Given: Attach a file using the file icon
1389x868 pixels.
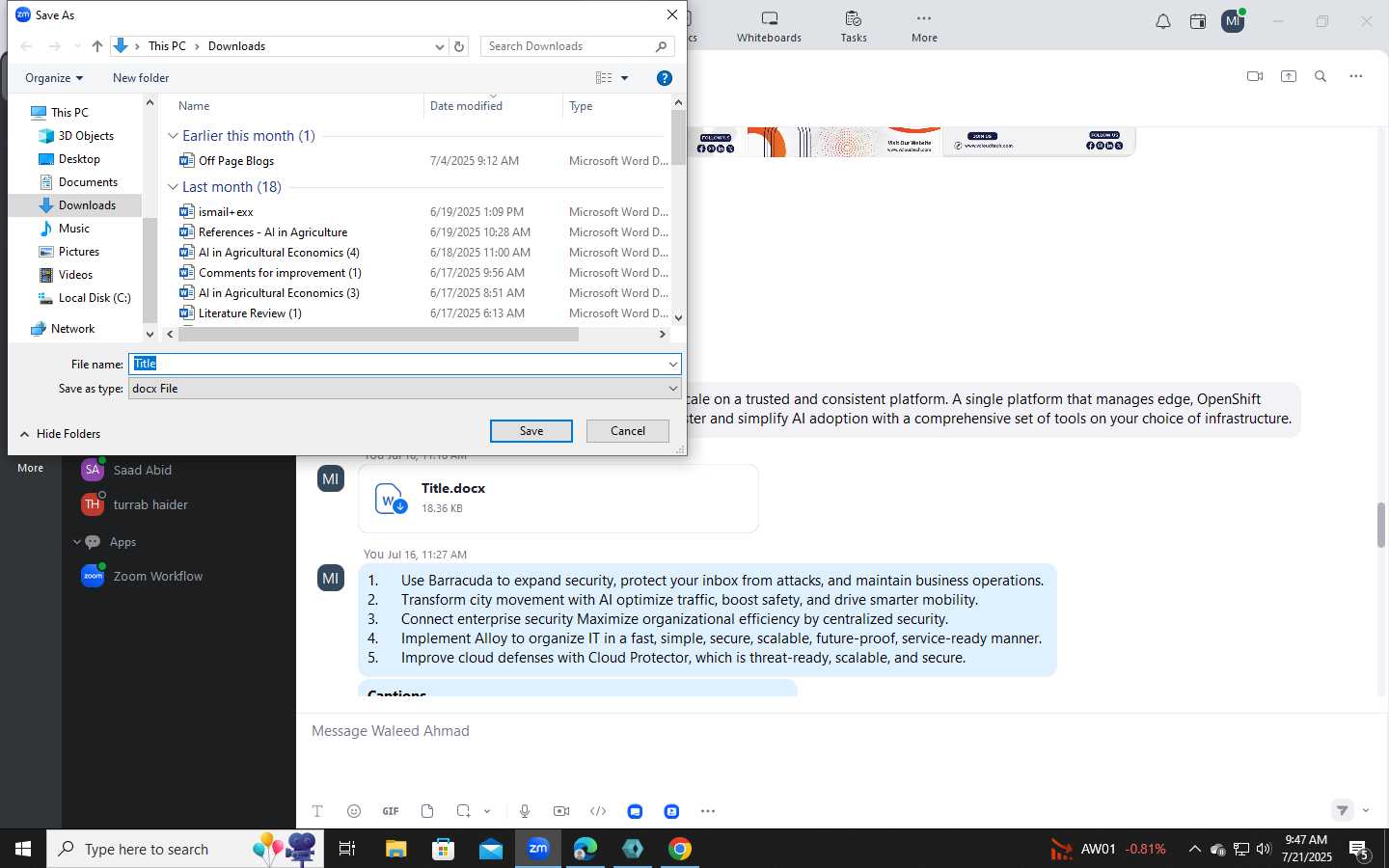Looking at the screenshot, I should coord(427,811).
